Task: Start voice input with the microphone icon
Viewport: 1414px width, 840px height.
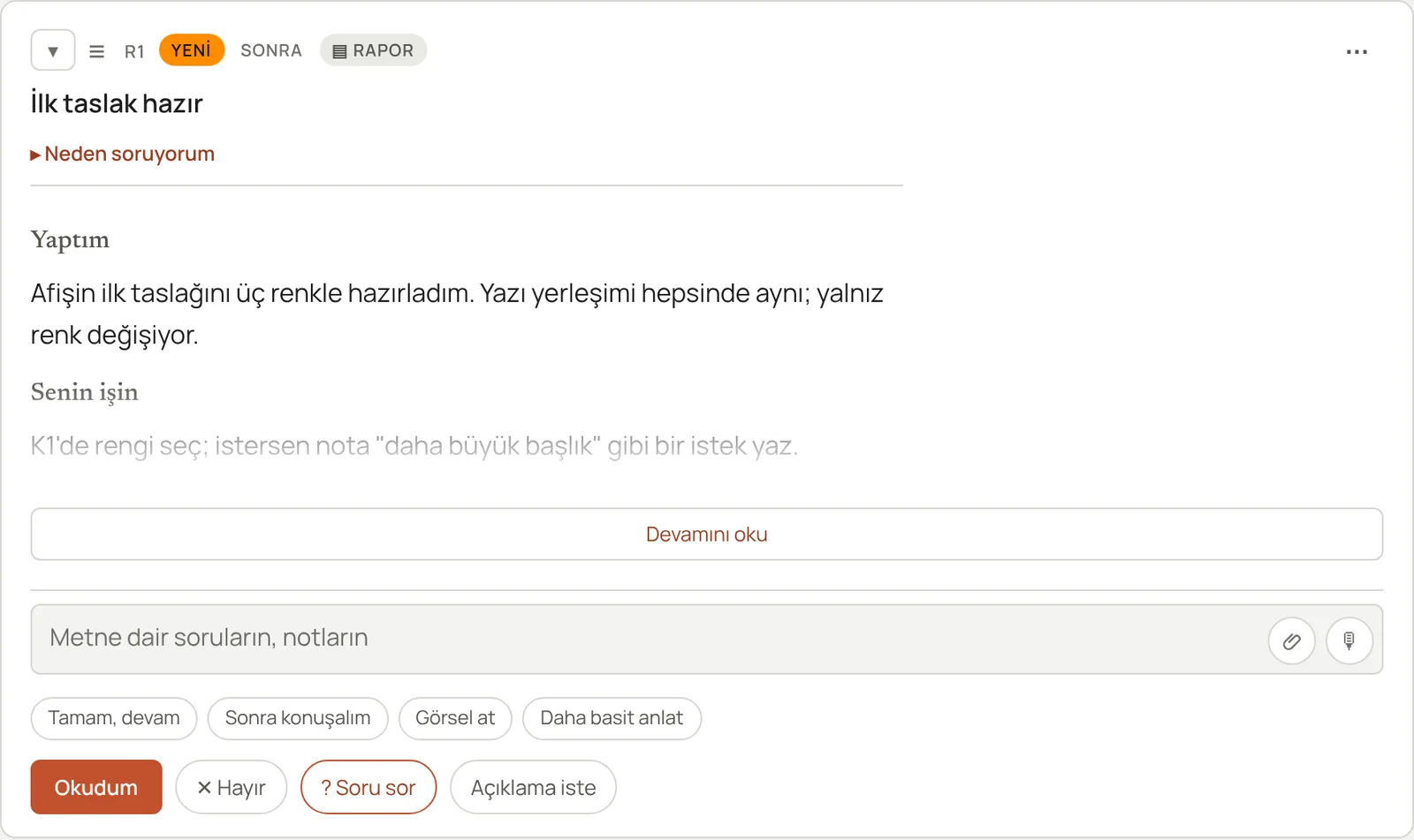Action: [1349, 640]
